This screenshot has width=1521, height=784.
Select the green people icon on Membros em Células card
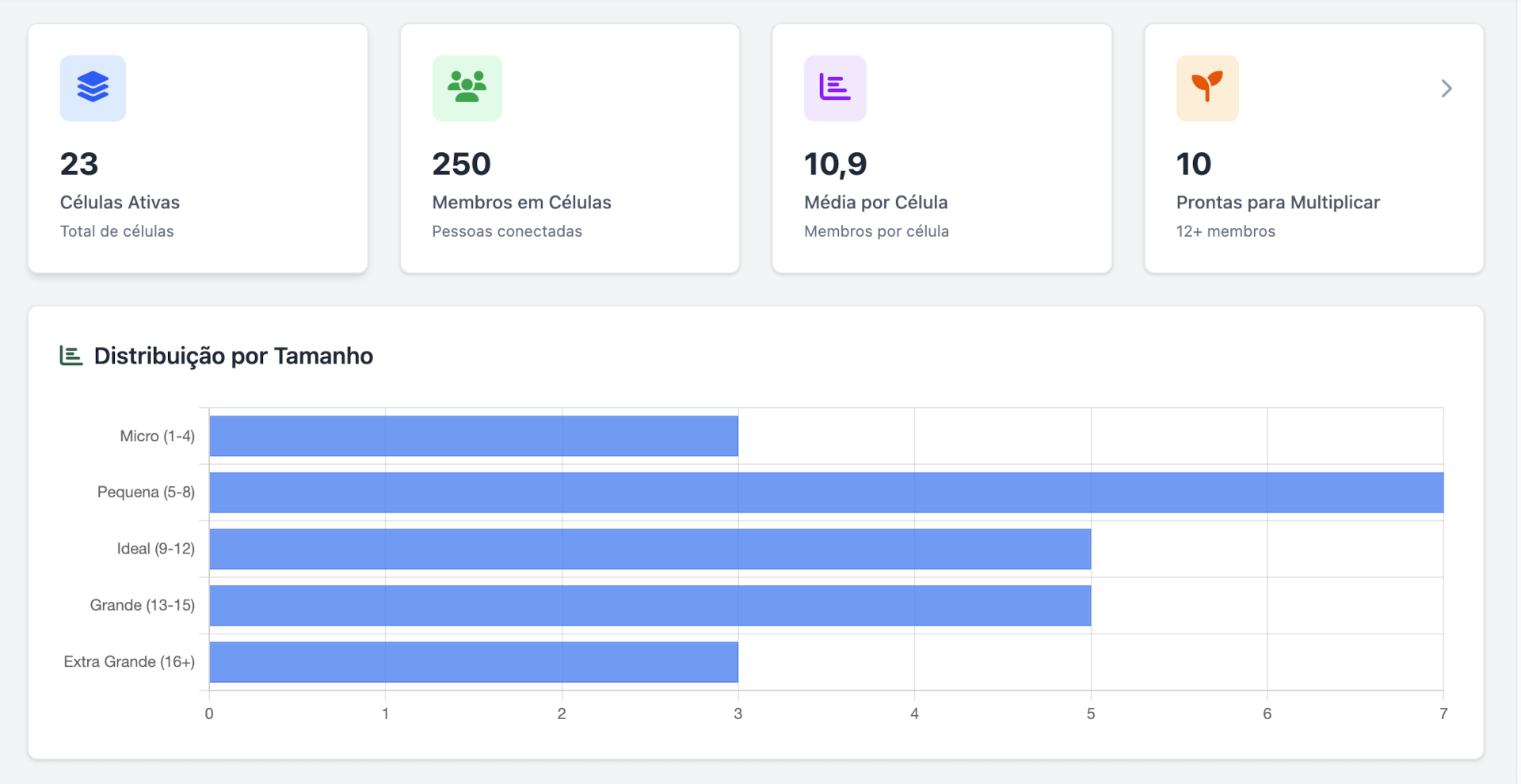[467, 88]
